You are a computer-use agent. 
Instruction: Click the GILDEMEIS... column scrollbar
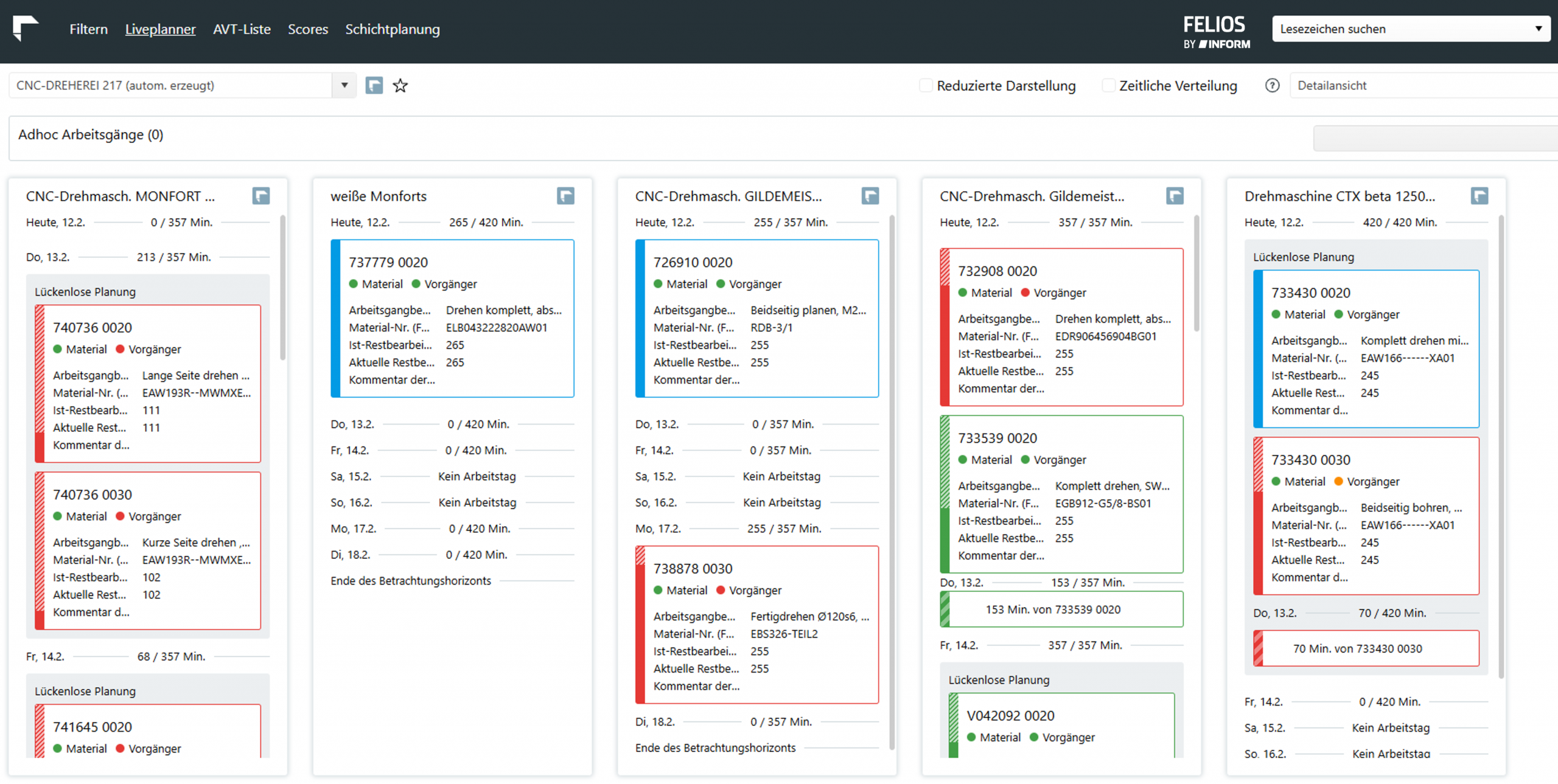[892, 482]
